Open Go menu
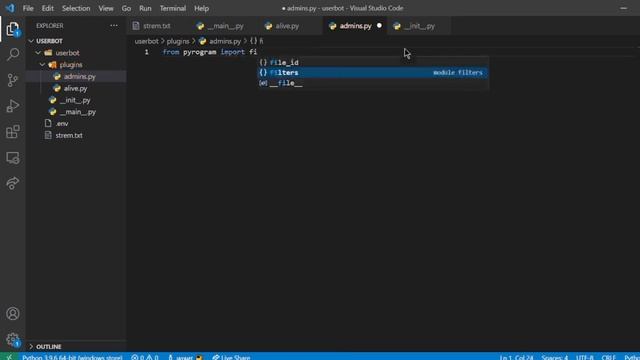 126,8
